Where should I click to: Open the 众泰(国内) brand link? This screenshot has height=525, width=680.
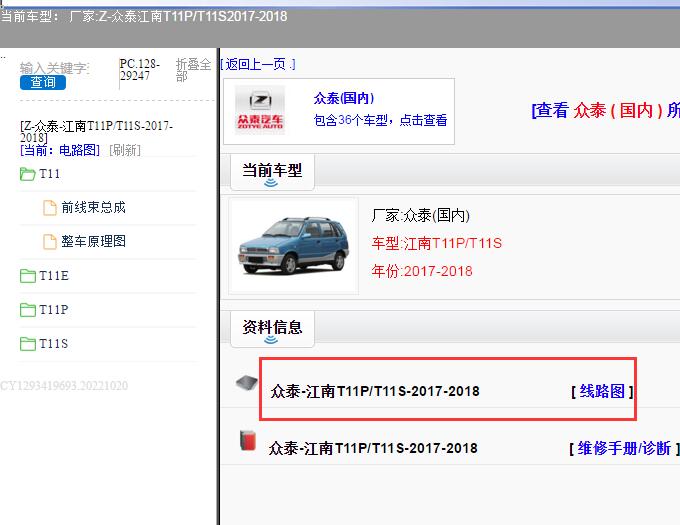(x=344, y=98)
